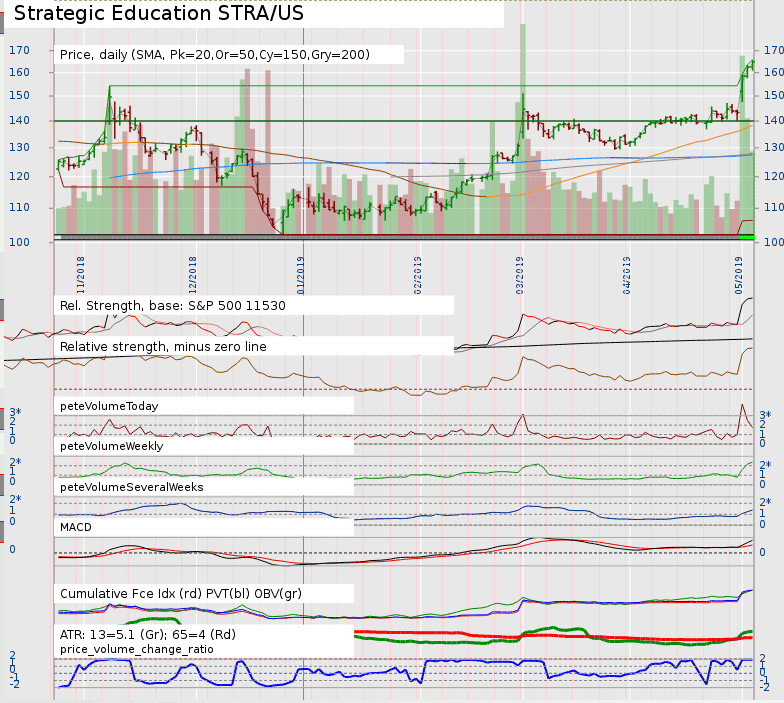Click the 04/2019 date marker
Image resolution: width=784 pixels, height=703 pixels.
pyautogui.click(x=626, y=275)
